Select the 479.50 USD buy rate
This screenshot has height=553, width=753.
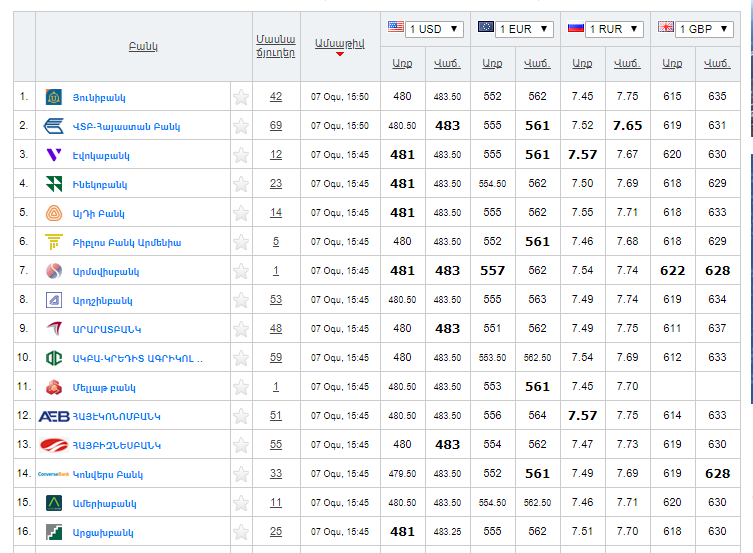402,474
